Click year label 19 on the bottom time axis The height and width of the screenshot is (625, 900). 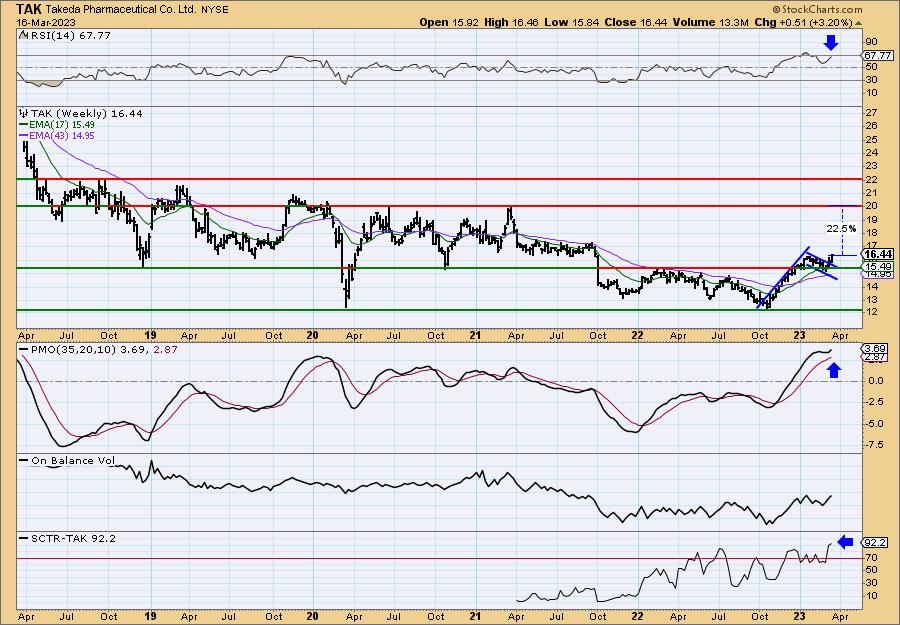click(x=150, y=617)
